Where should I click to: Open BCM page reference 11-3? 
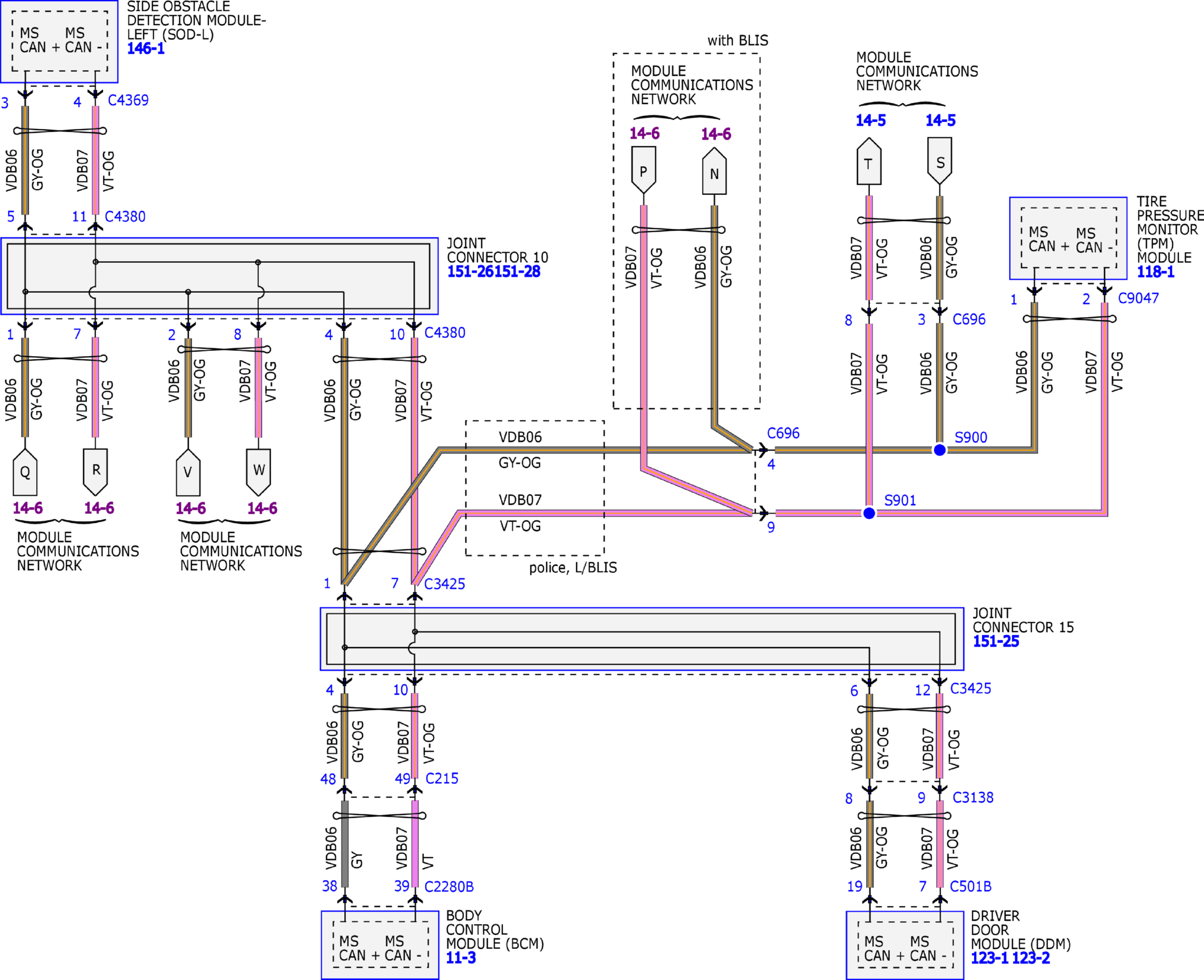pos(461,957)
